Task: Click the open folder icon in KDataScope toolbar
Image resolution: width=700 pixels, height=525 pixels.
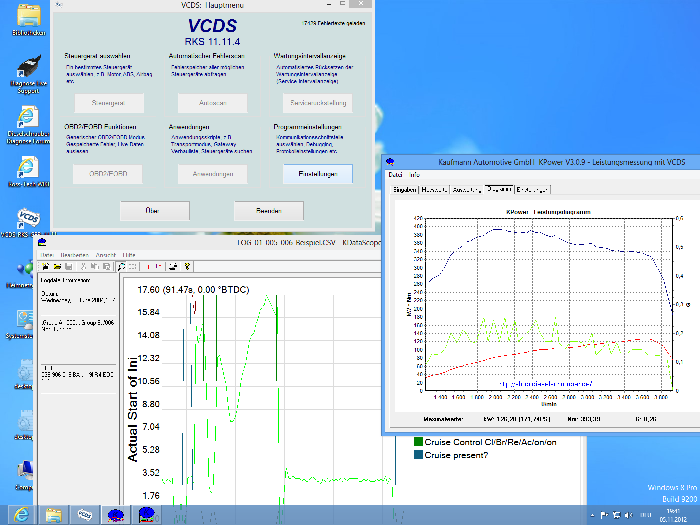Action: point(57,267)
